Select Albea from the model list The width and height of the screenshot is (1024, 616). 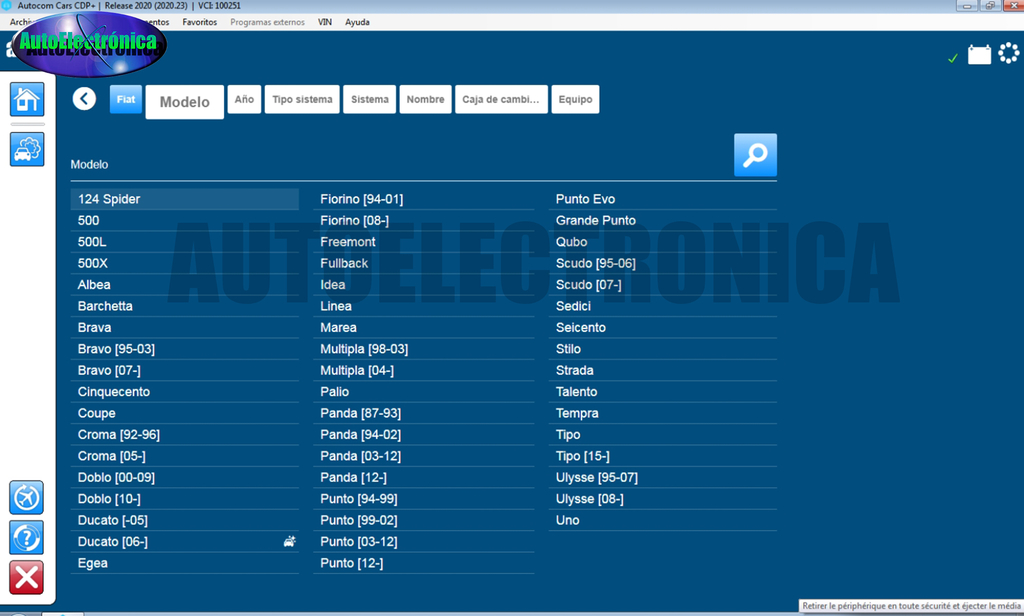click(x=185, y=285)
